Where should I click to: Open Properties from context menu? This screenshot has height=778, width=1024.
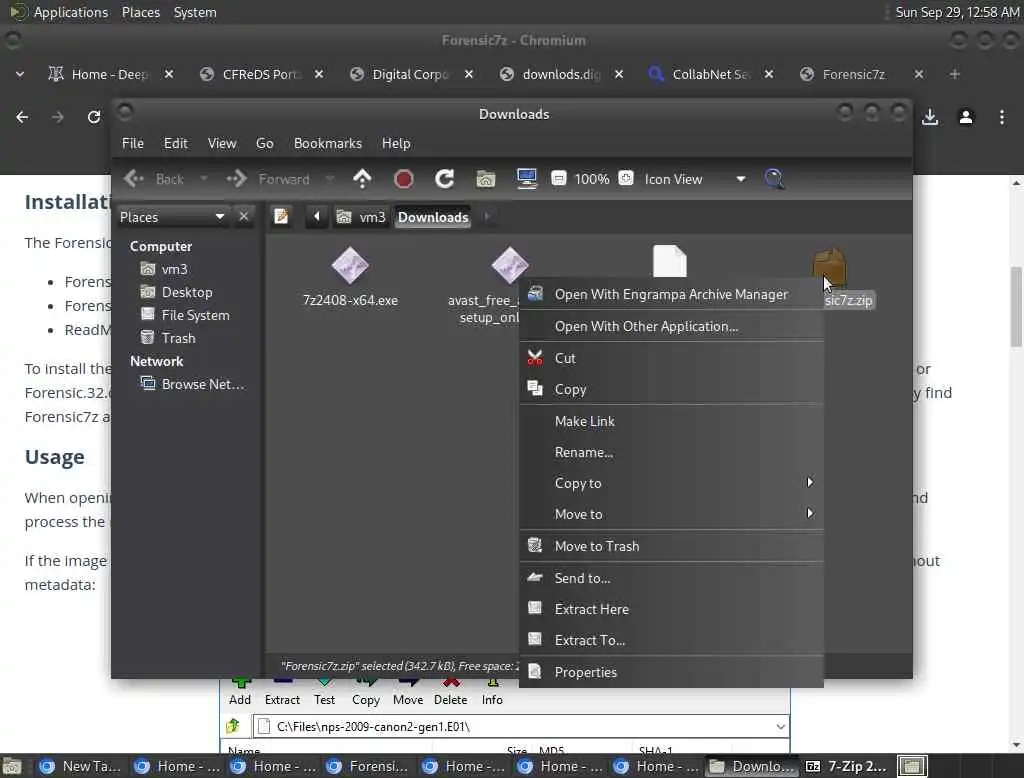coord(671,672)
